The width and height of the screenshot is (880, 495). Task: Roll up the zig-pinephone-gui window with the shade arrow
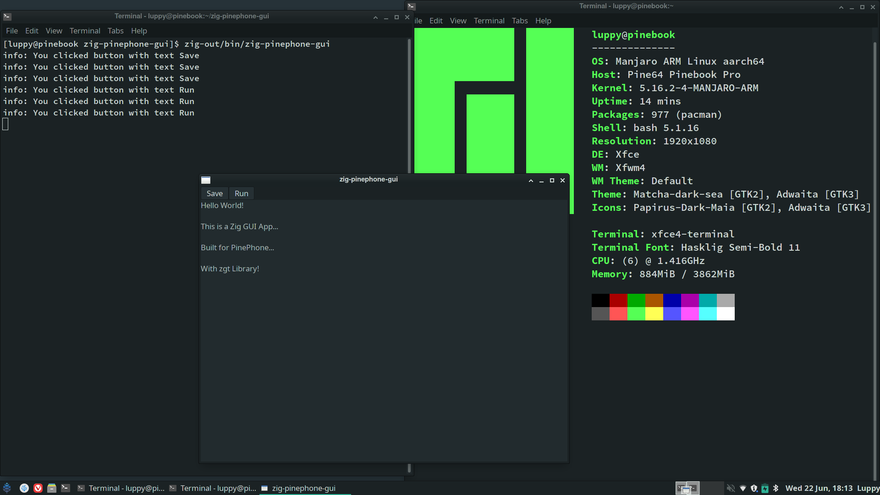[530, 180]
